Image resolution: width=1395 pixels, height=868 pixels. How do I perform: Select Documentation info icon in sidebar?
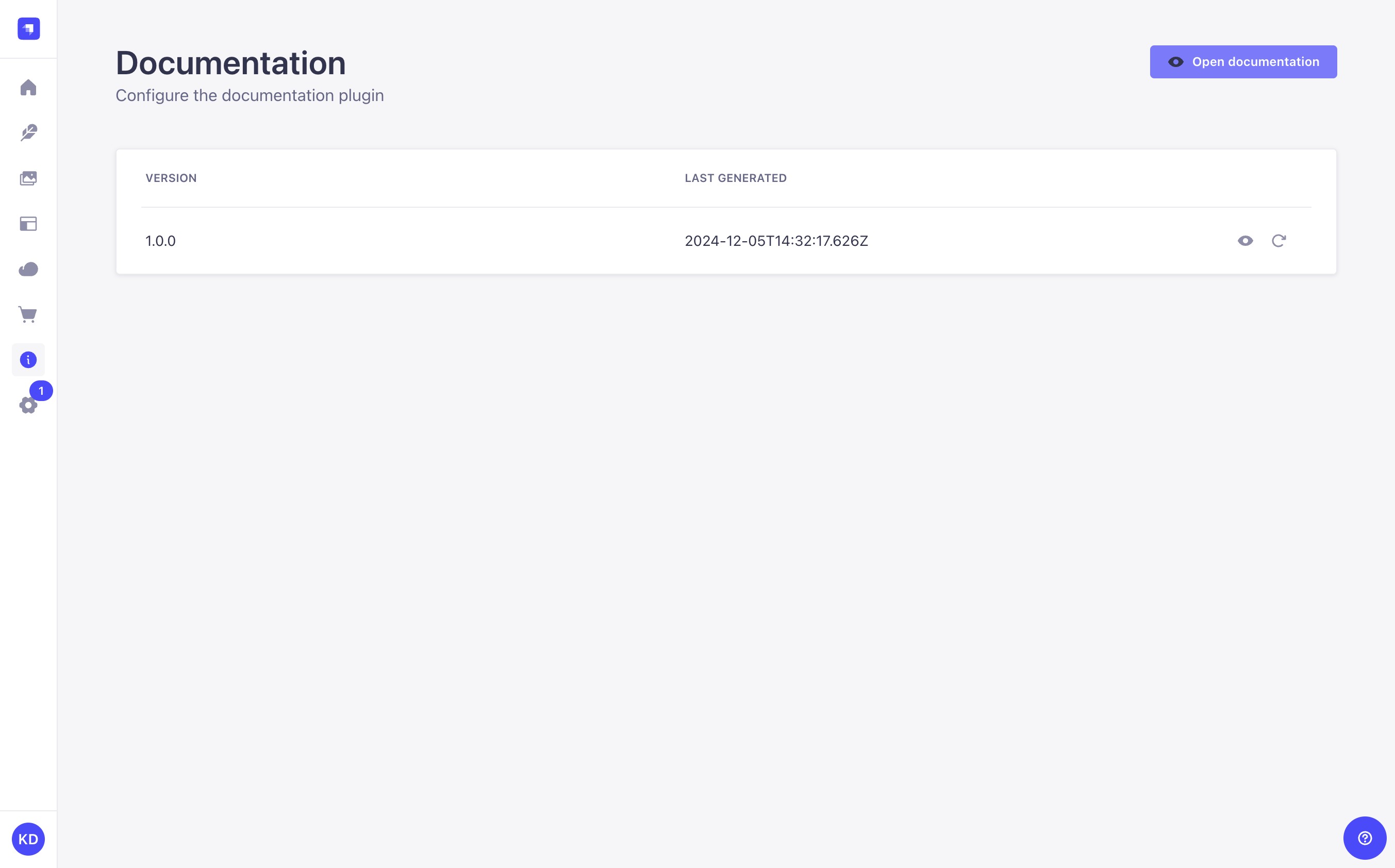pos(28,360)
